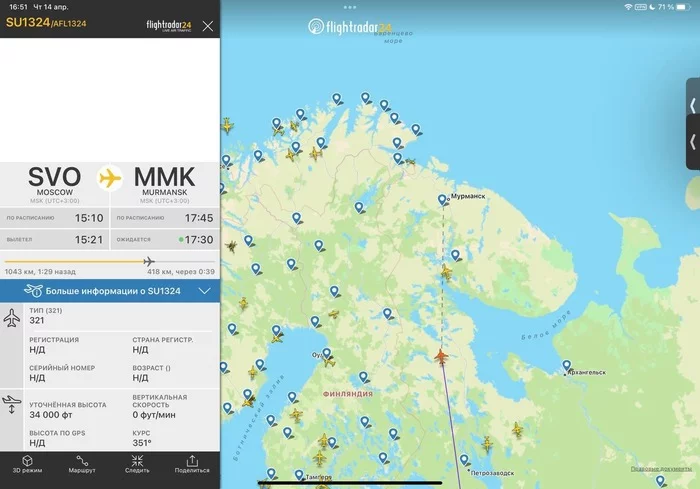Tap the Wi-Fi icon in status bar
This screenshot has height=489, width=700.
coord(628,7)
